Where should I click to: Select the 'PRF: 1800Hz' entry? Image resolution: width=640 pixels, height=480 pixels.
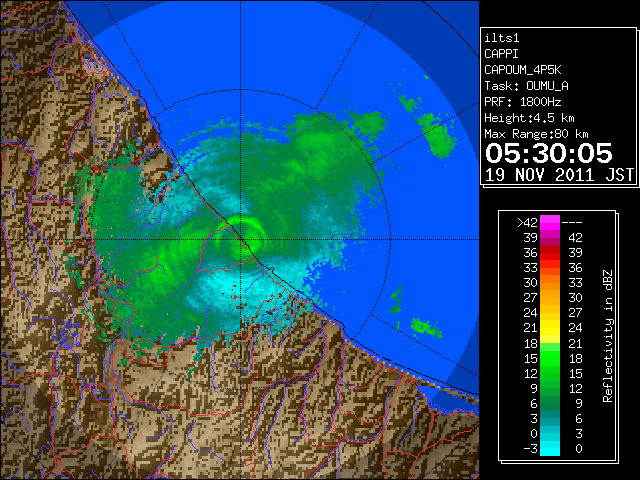pos(523,102)
